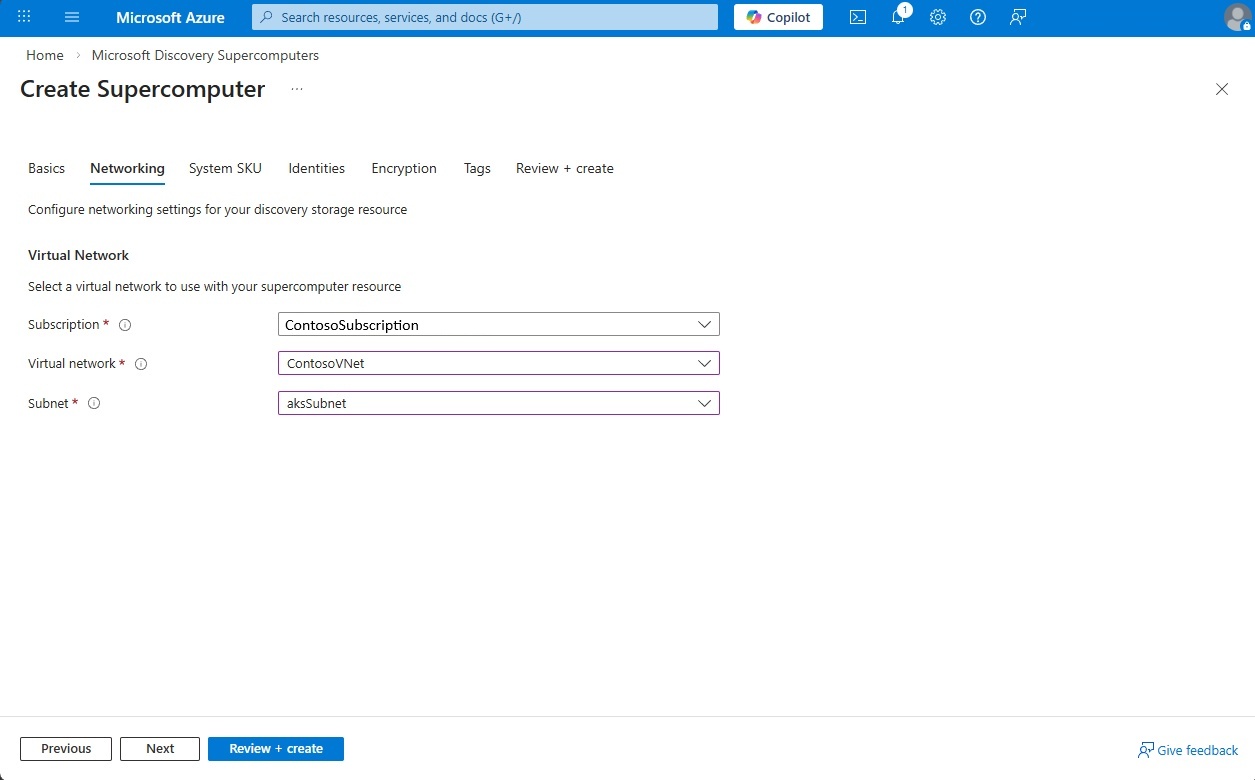
Task: Open the Identities tab
Action: coord(316,168)
